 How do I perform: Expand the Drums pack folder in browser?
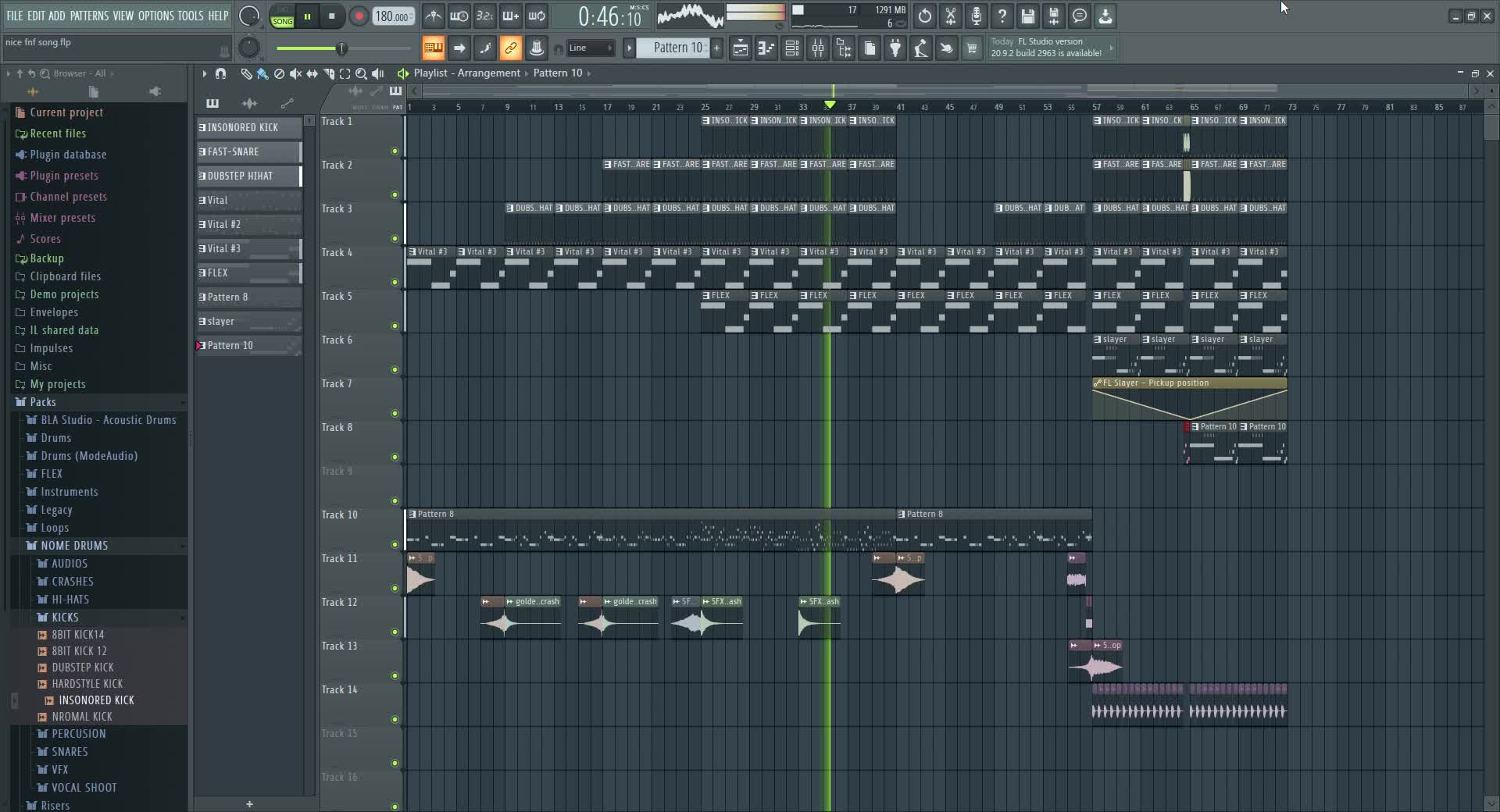[55, 438]
